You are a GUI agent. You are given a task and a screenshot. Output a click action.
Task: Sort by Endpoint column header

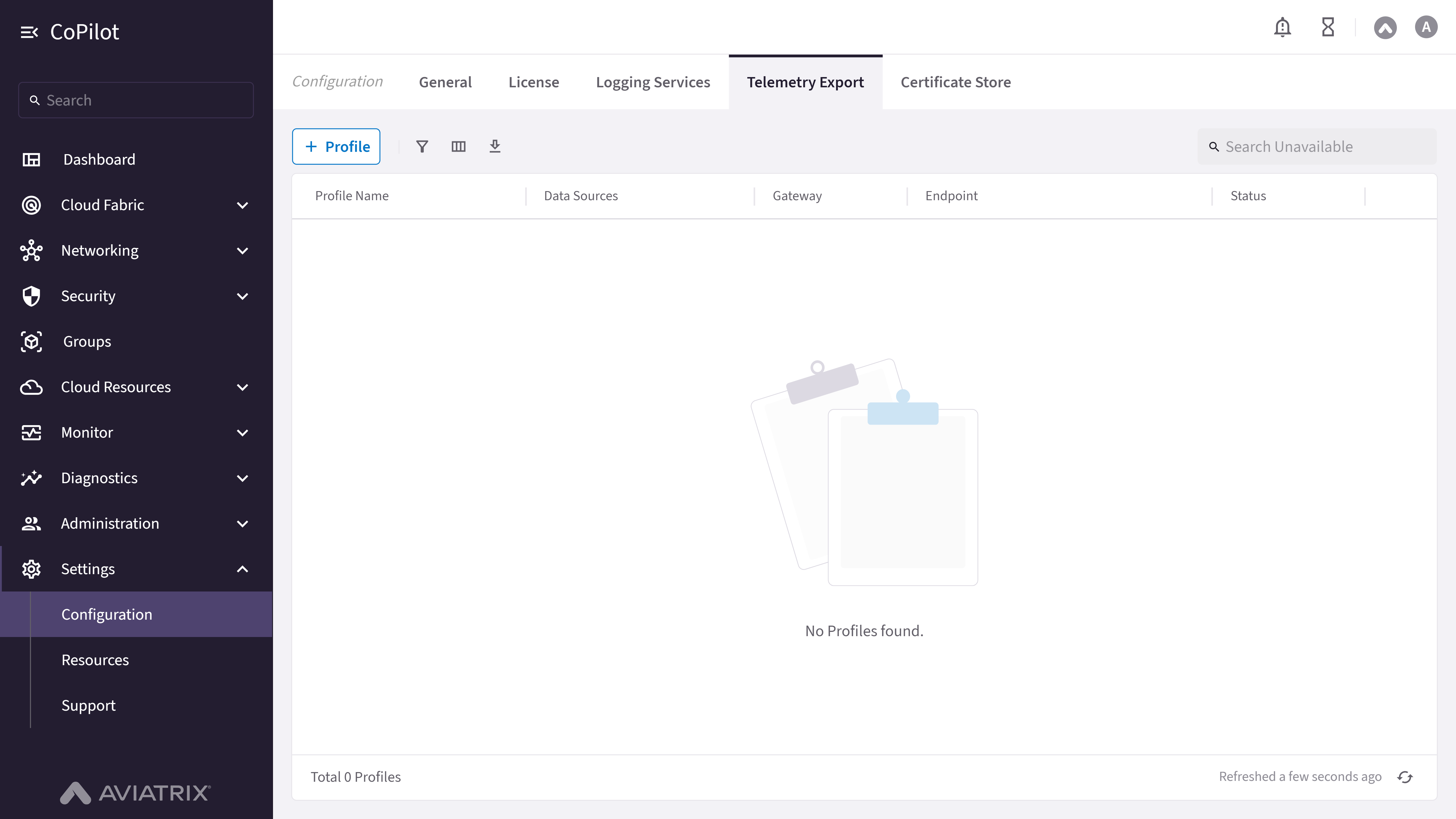[951, 196]
